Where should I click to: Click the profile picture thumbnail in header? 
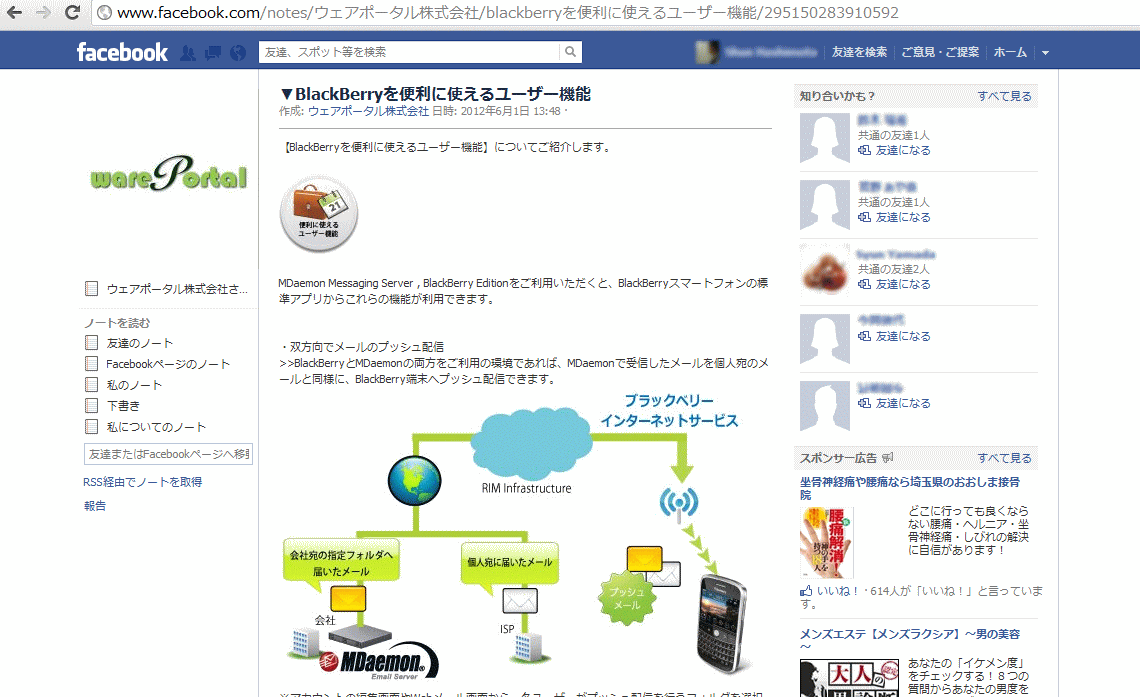coord(707,52)
